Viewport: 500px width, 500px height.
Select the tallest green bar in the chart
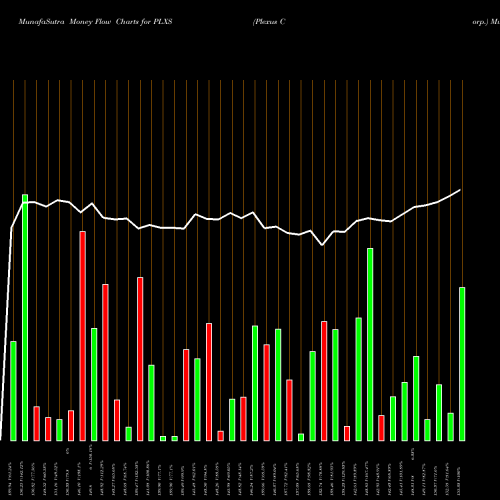click(25, 317)
